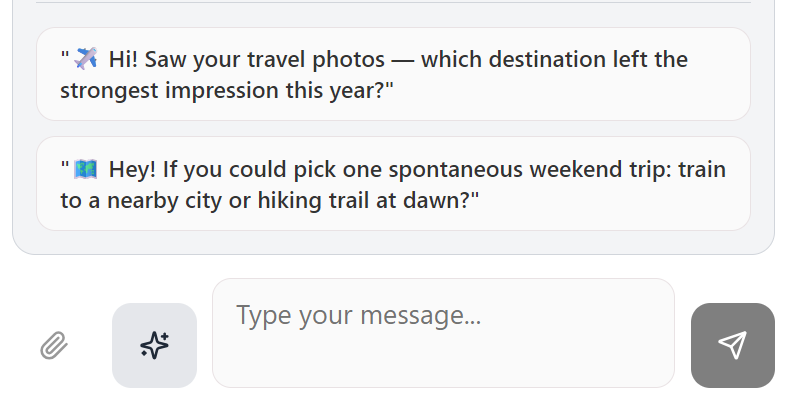Click inside the message text box

tap(443, 333)
